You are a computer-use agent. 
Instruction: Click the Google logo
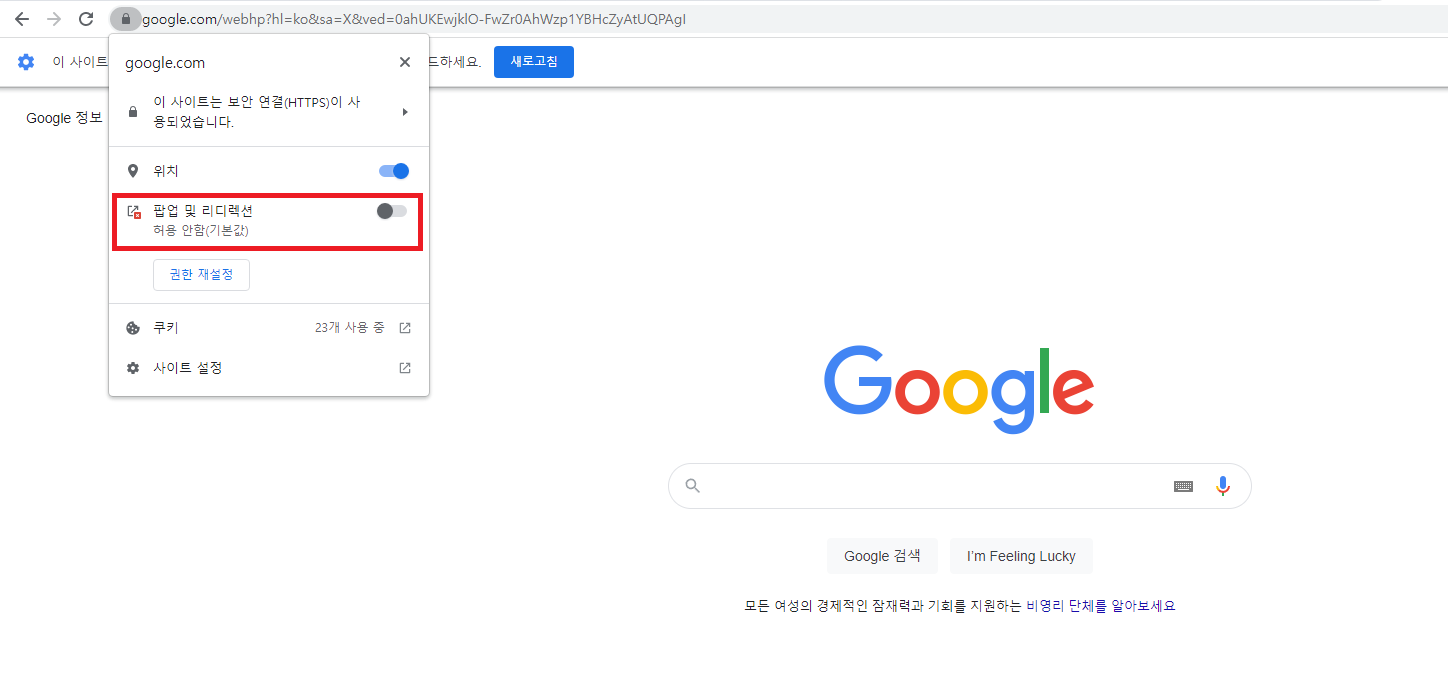click(959, 389)
